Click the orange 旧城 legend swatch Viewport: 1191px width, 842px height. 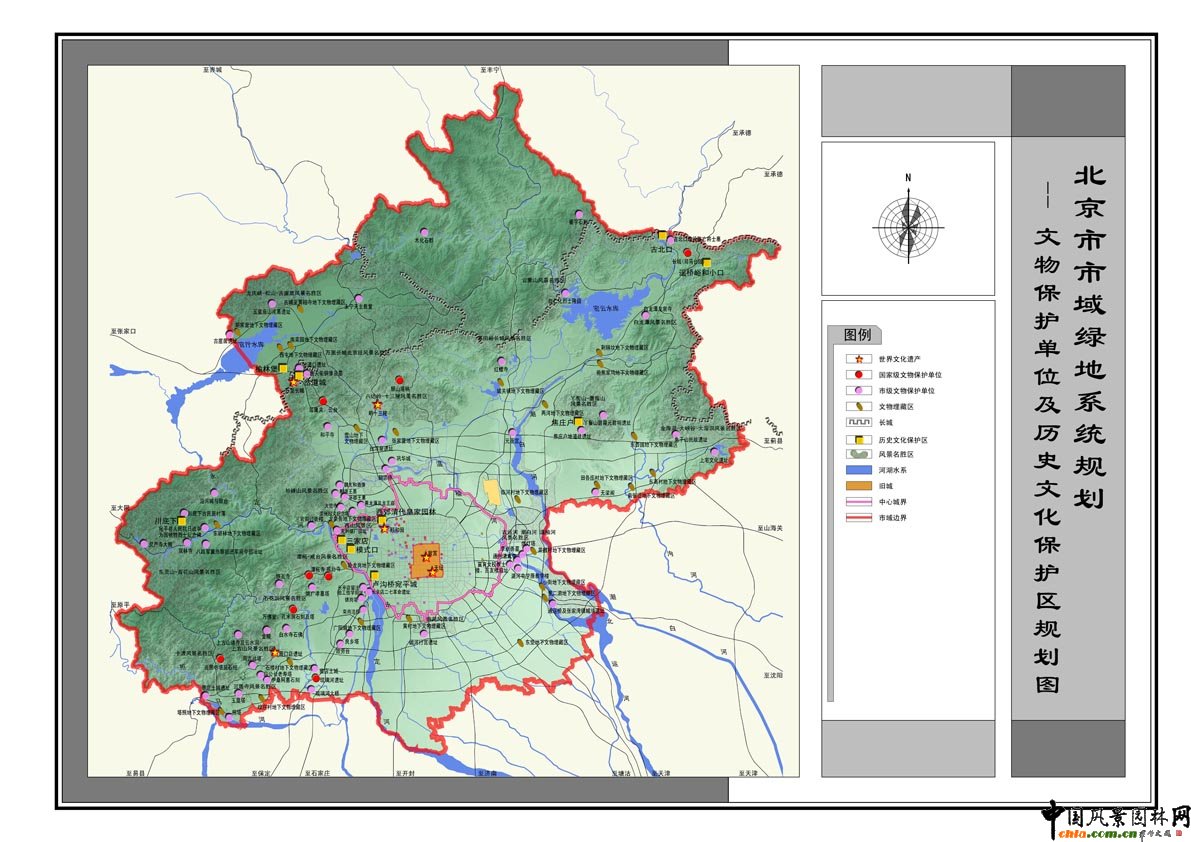[x=857, y=486]
